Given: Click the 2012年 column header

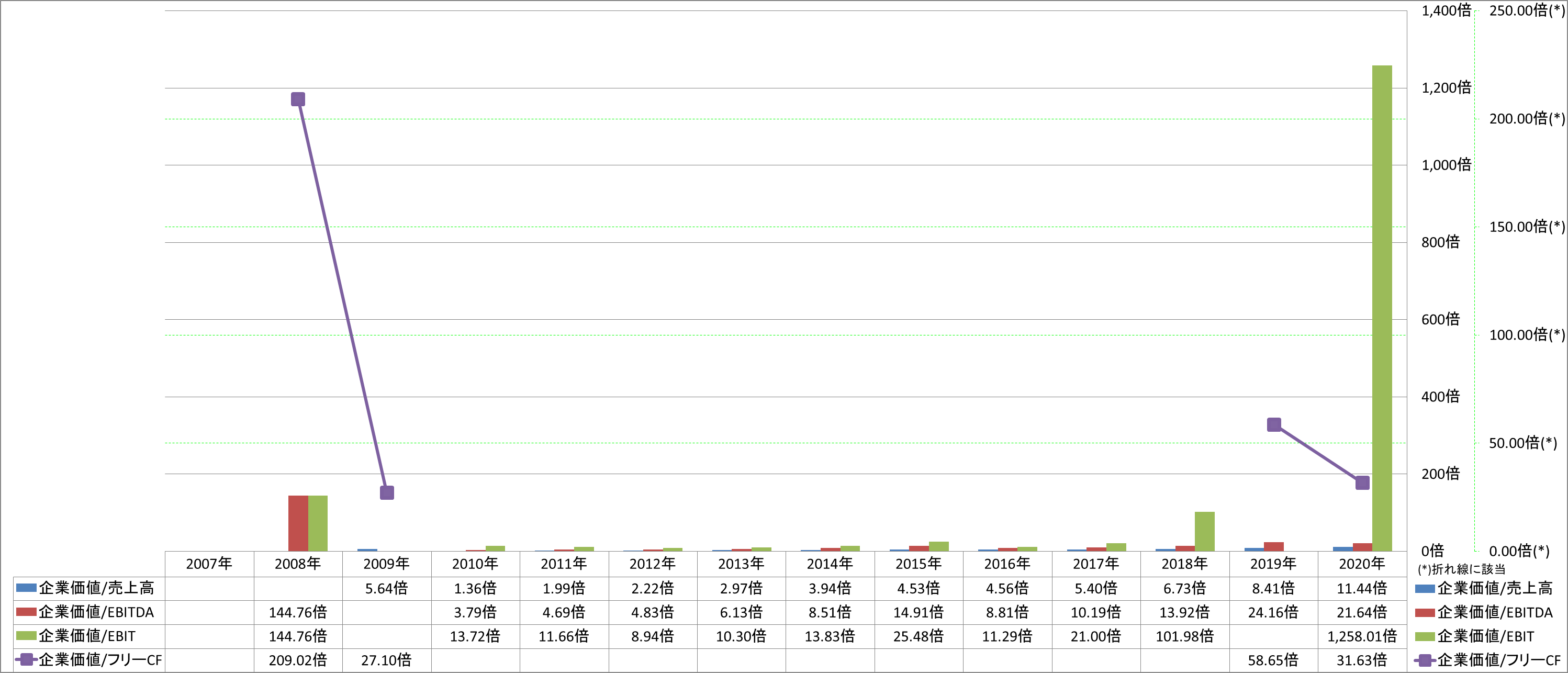Looking at the screenshot, I should coord(653,564).
